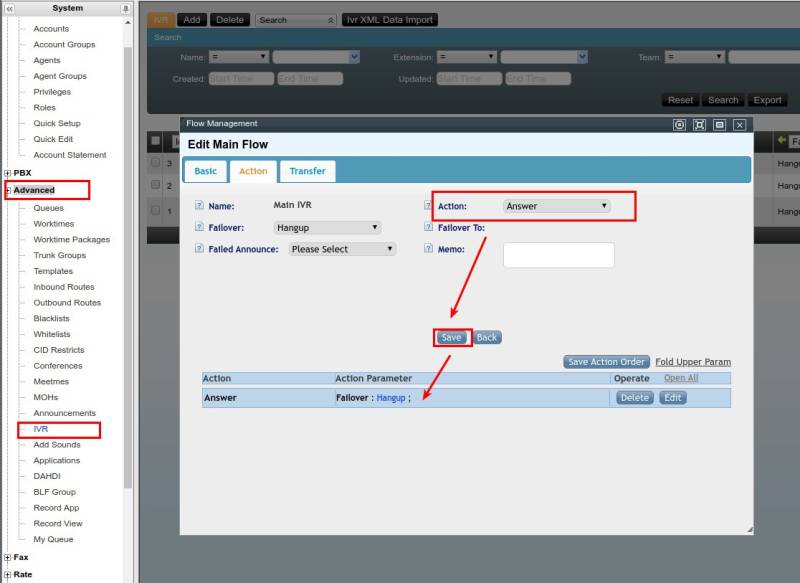This screenshot has height=583, width=800.
Task: Click into the Memo text field
Action: click(x=558, y=255)
